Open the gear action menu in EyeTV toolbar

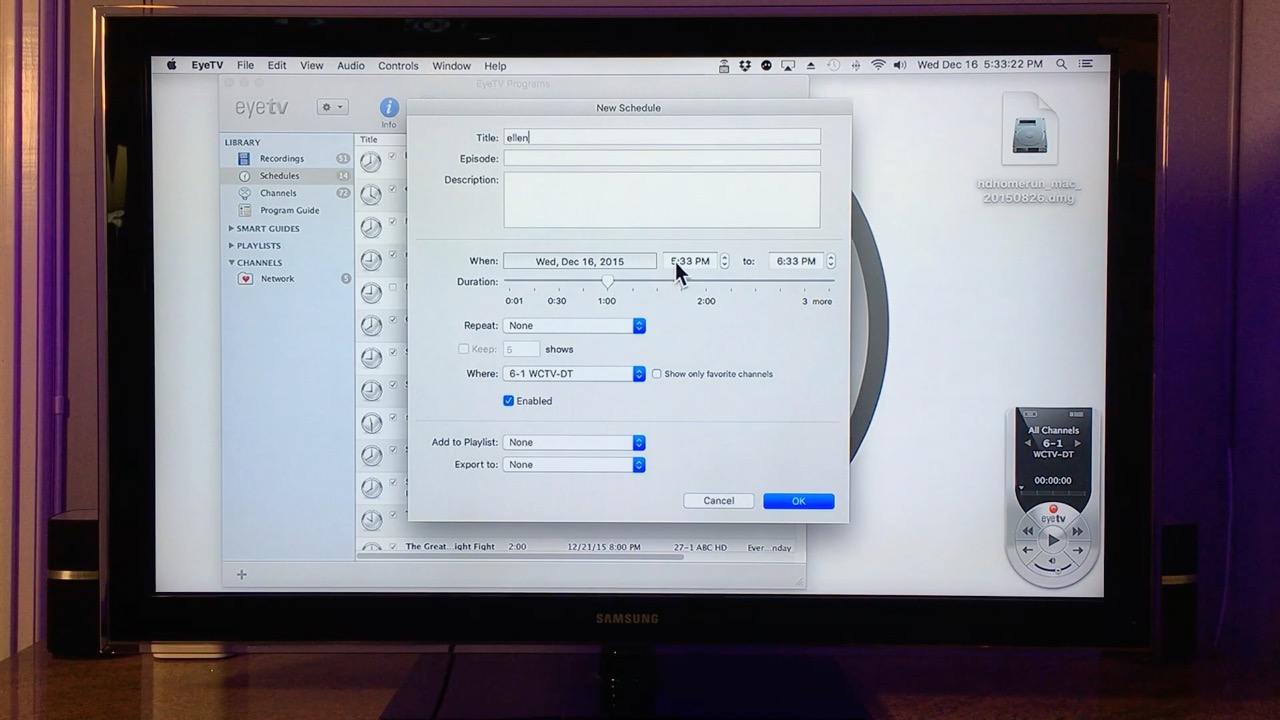point(331,107)
